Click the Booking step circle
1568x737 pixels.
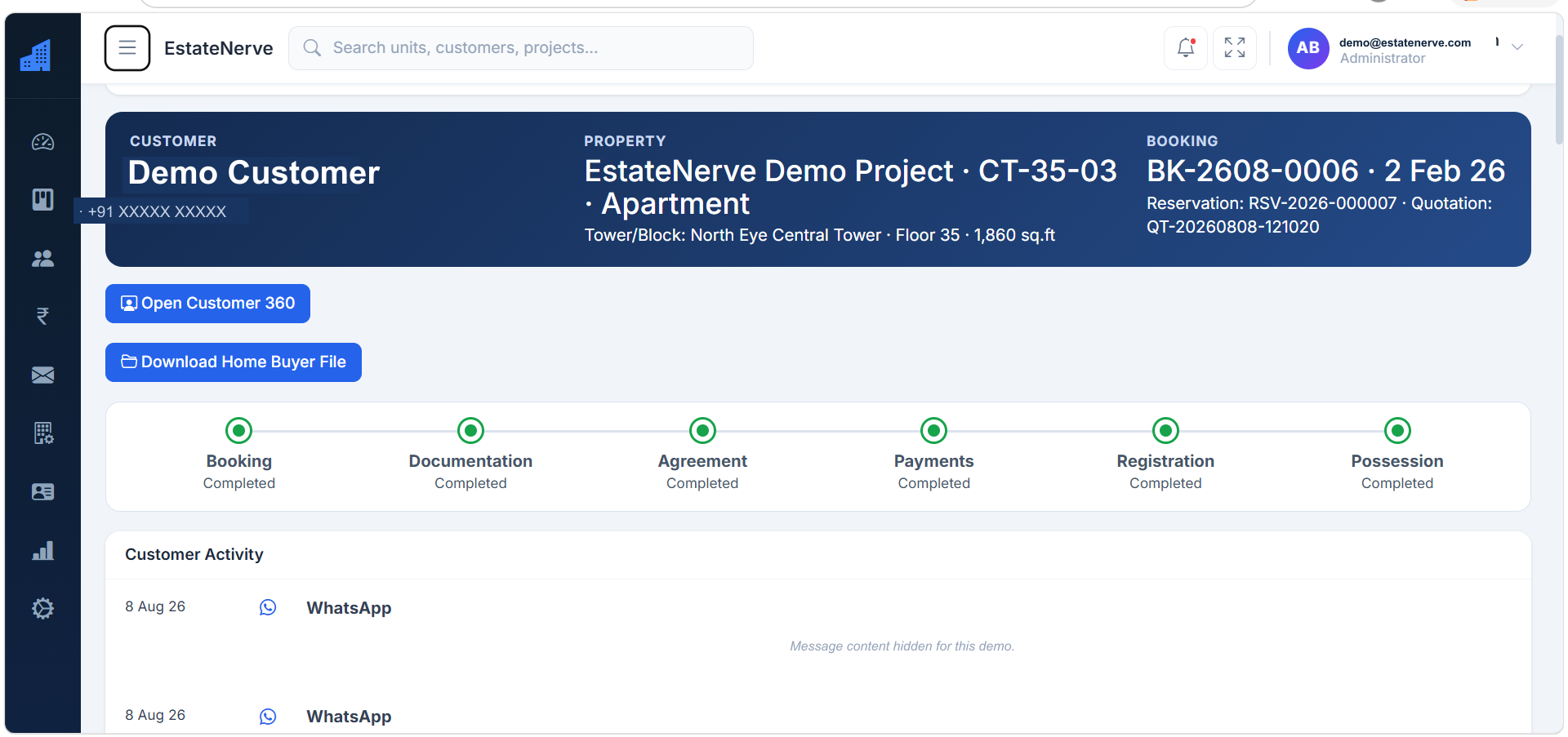238,430
